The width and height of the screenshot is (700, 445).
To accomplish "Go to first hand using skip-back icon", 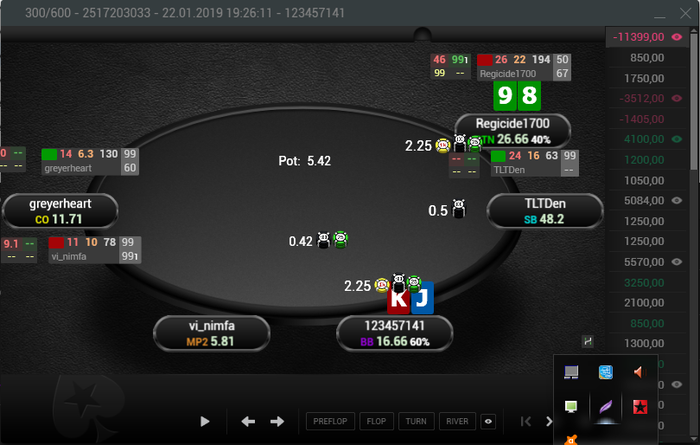I will [x=526, y=421].
